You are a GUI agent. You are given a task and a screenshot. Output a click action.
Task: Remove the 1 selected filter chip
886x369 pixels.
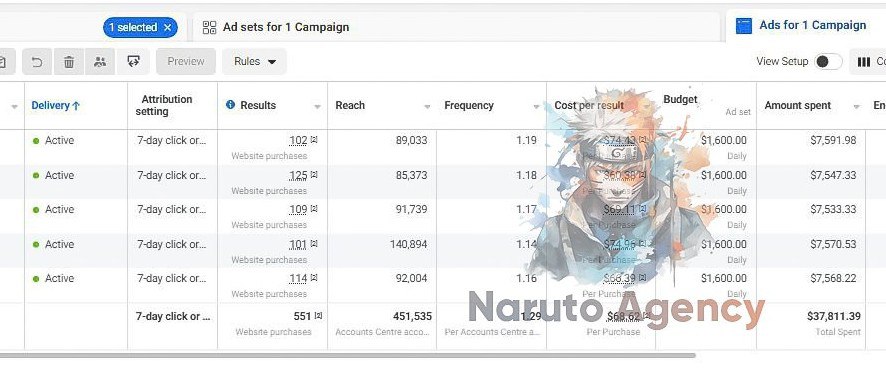tap(167, 27)
